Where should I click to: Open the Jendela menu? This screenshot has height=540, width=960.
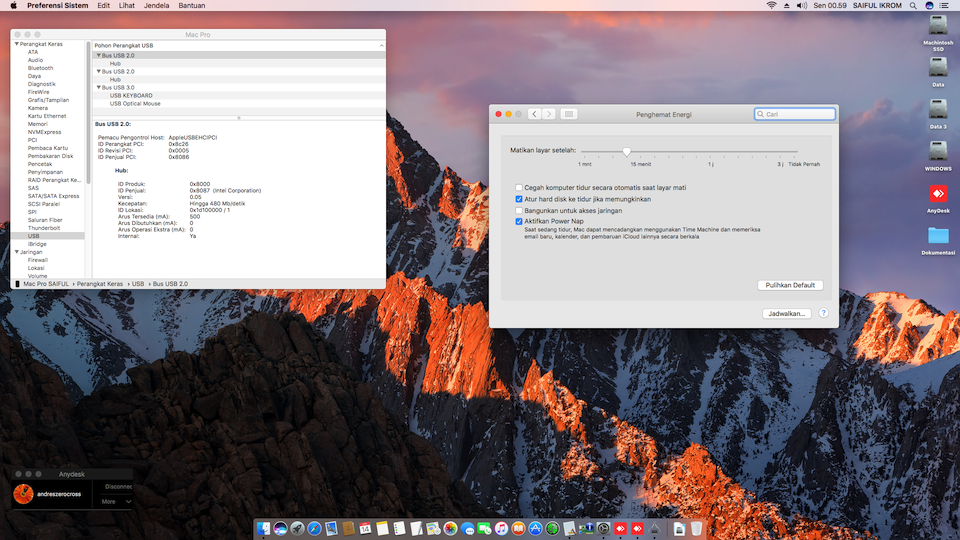pos(156,6)
